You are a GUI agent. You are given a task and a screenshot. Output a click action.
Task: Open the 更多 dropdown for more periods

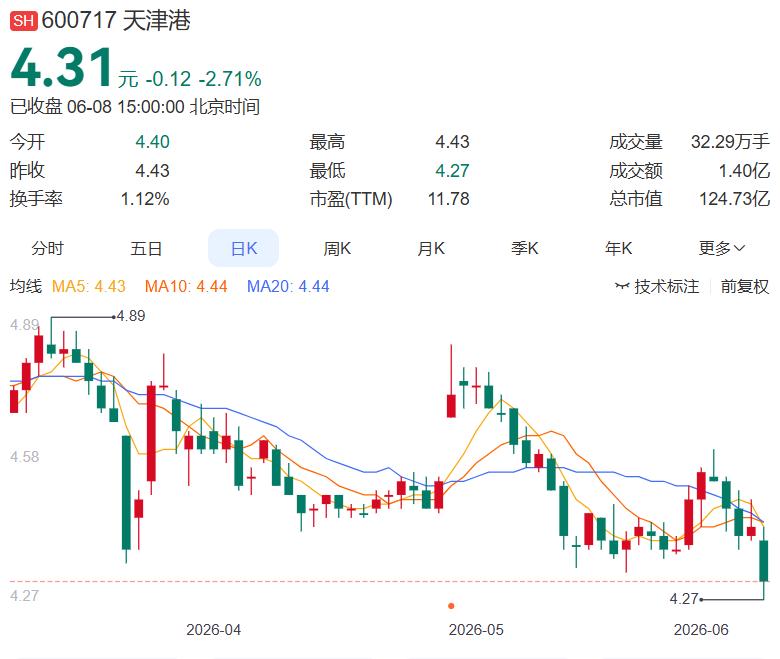click(x=721, y=248)
